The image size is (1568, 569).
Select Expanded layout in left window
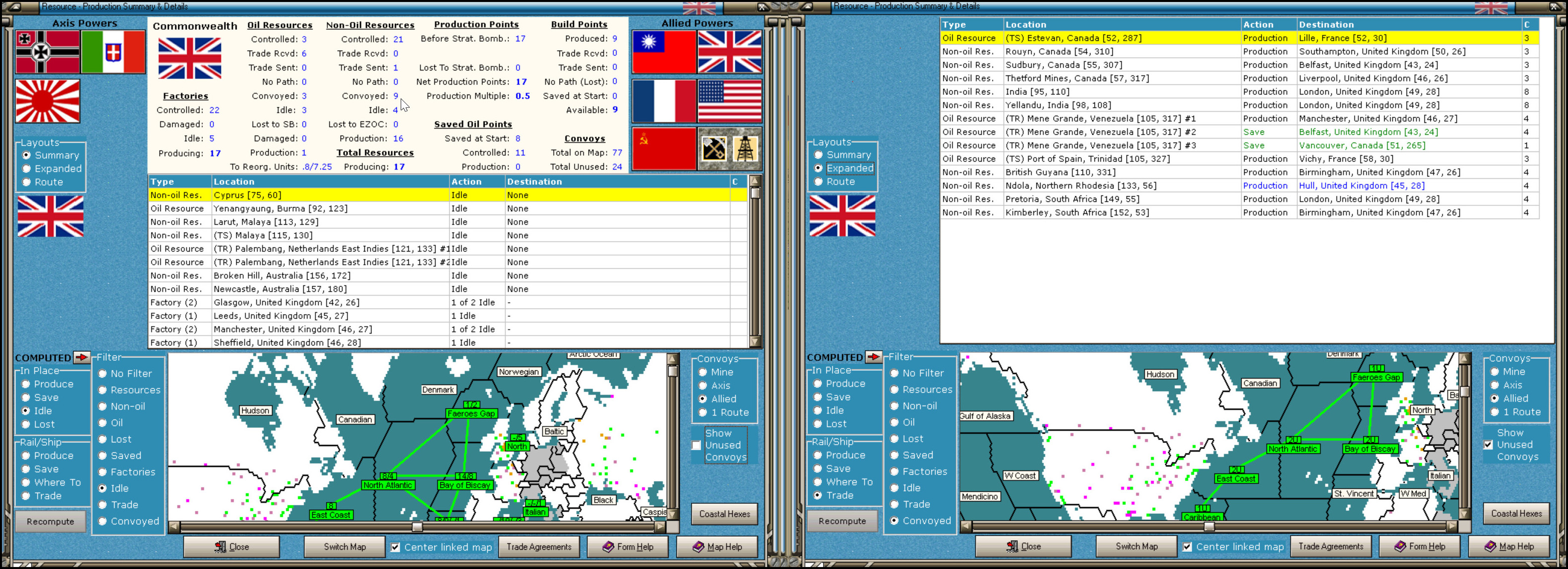[x=27, y=169]
